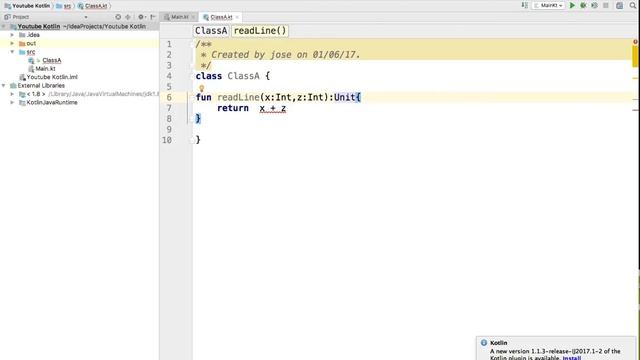The height and width of the screenshot is (360, 640).
Task: Click the Install link in Kotlin notification
Action: tap(571, 358)
